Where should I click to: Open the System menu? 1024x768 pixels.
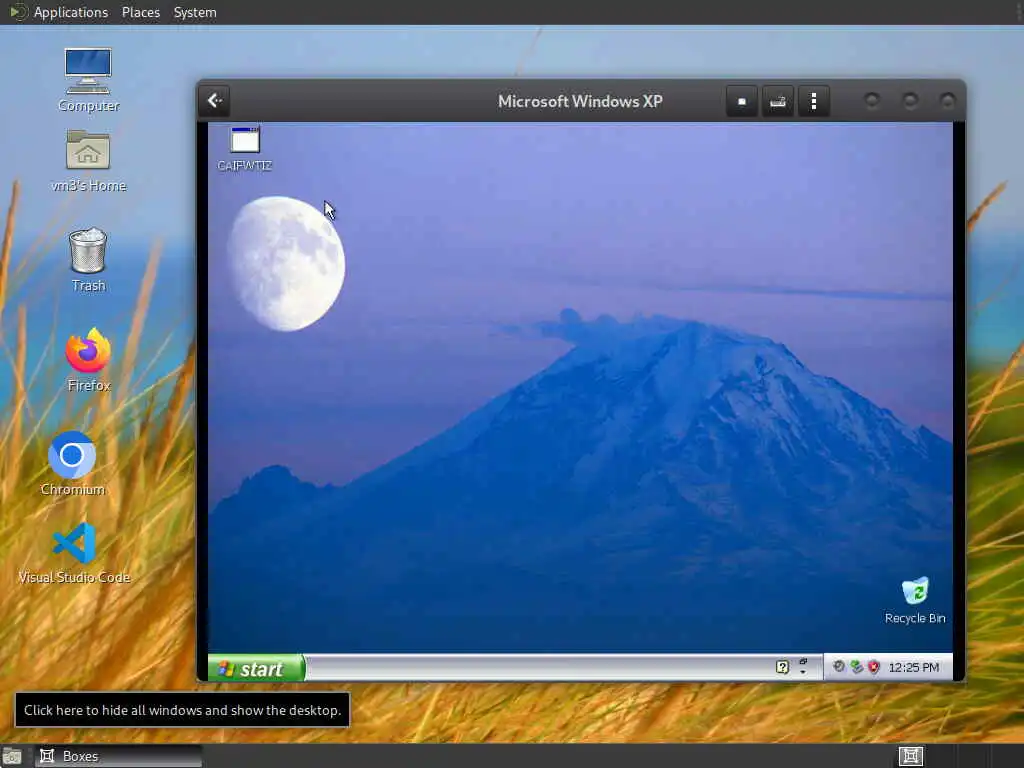coord(195,12)
